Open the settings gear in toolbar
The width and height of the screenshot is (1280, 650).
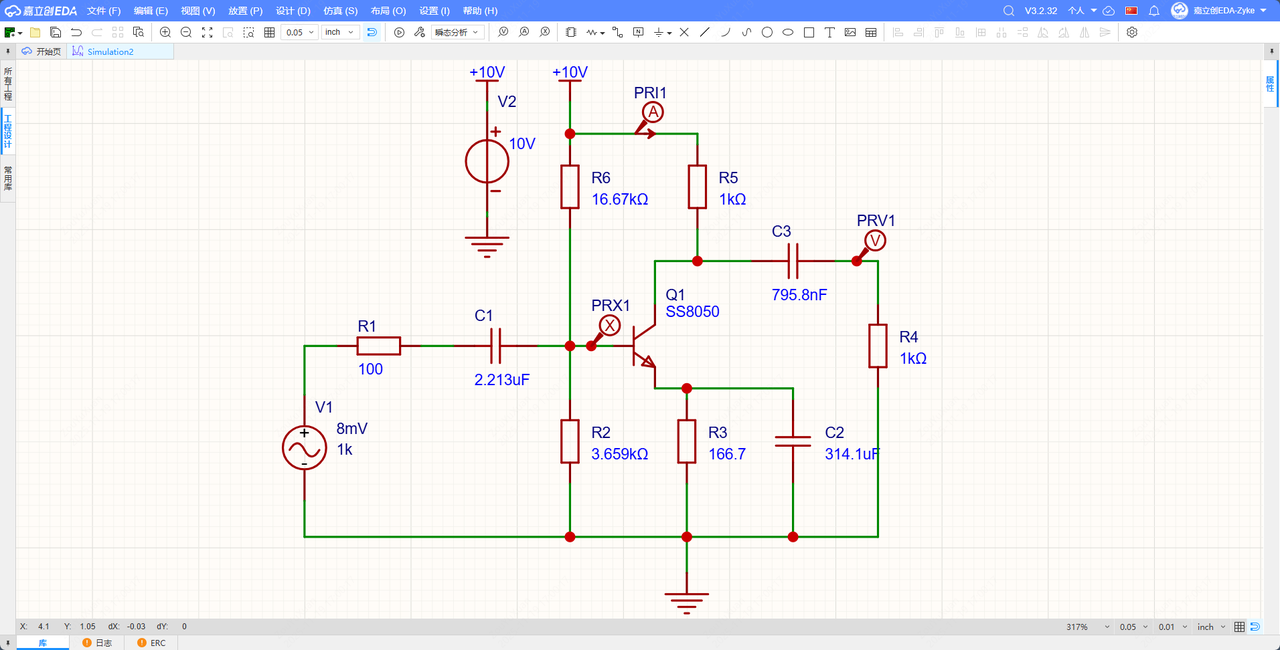(1132, 32)
